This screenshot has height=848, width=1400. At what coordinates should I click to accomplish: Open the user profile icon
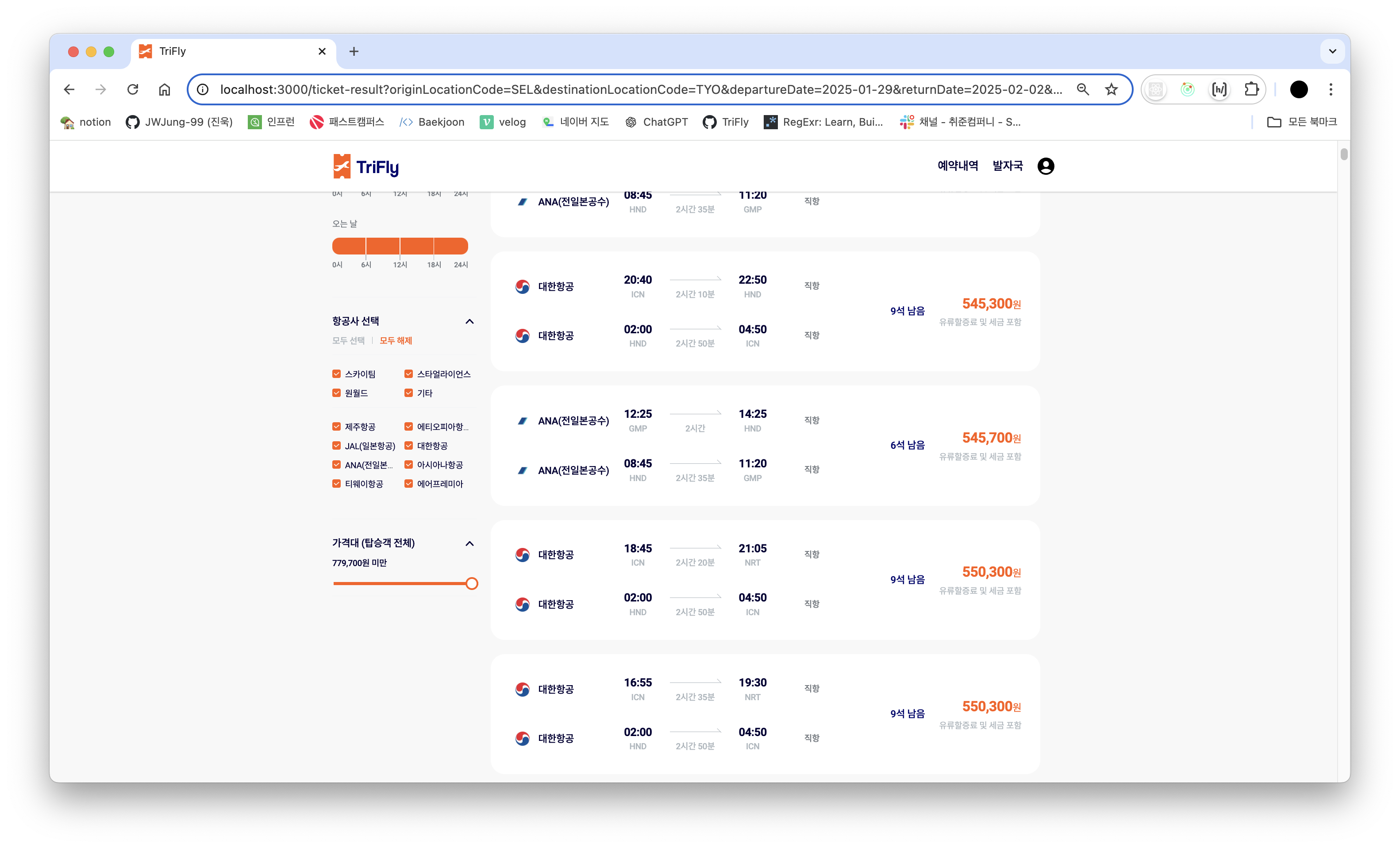pos(1046,166)
